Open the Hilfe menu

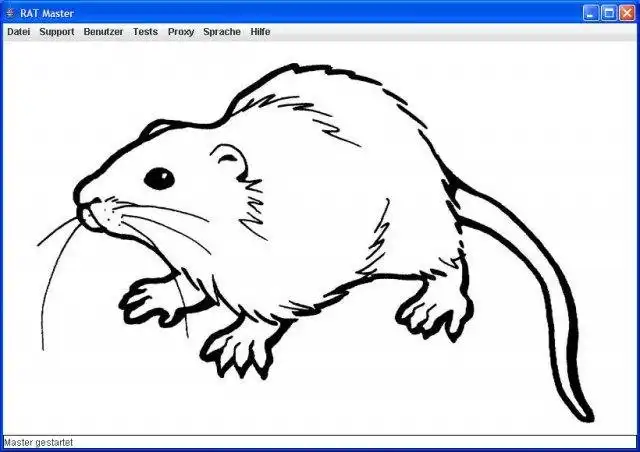tap(260, 32)
